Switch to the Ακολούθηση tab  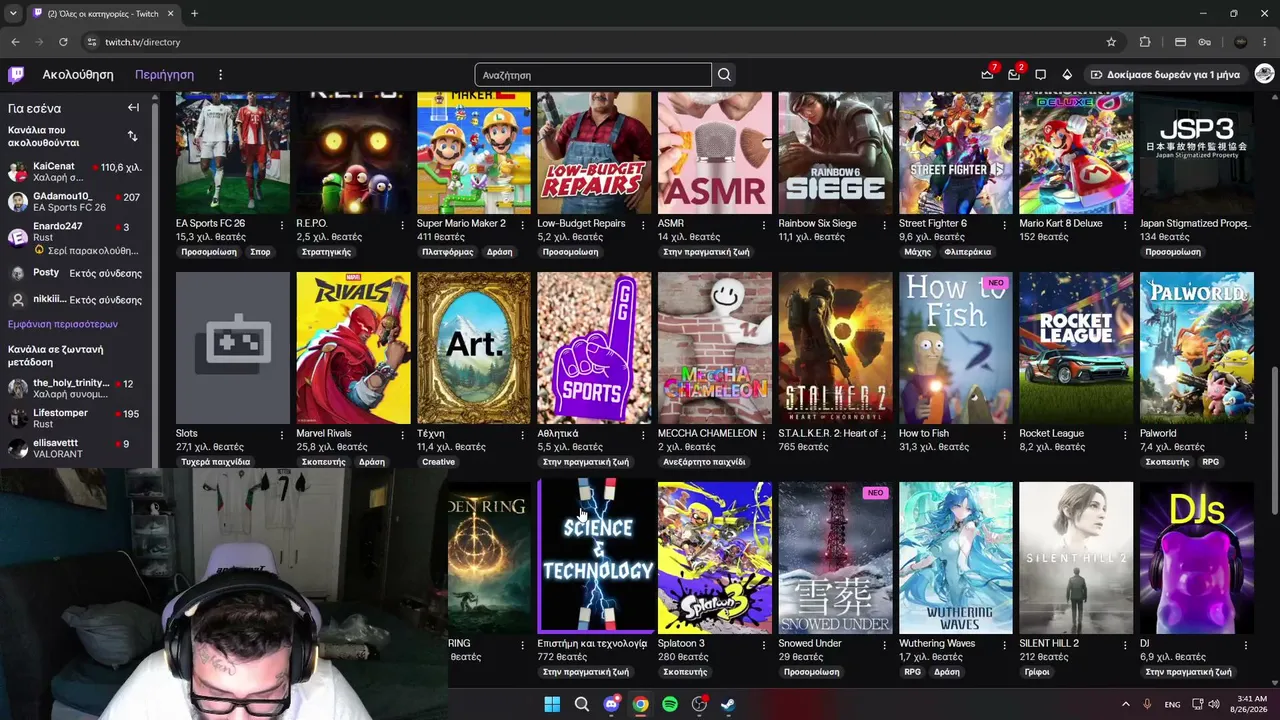click(78, 75)
